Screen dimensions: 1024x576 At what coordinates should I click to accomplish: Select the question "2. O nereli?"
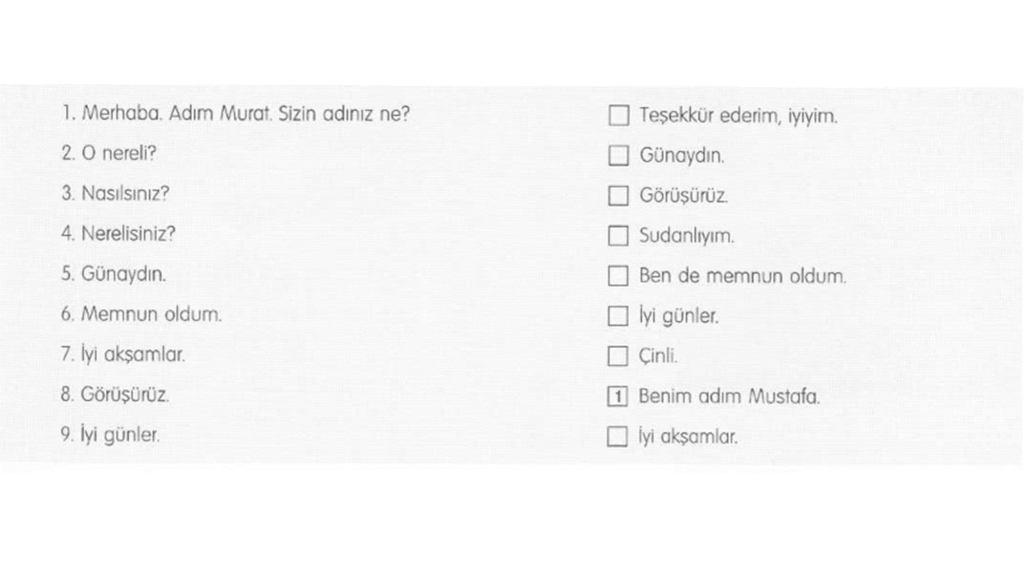tap(108, 154)
